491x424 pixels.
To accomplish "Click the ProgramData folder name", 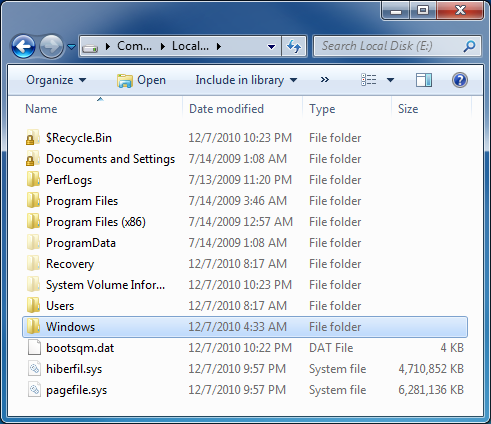I will tap(81, 243).
